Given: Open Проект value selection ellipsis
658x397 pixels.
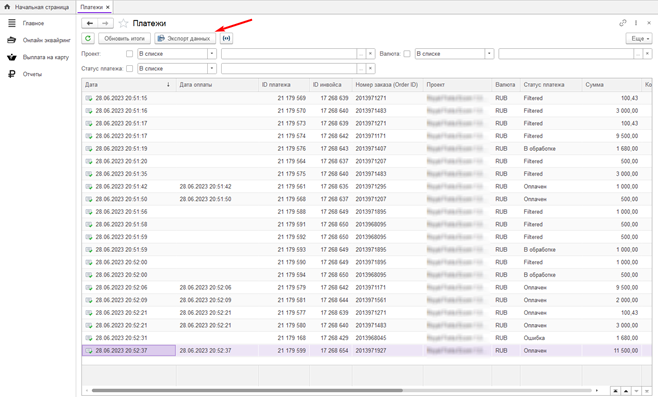Looking at the screenshot, I should [x=361, y=54].
